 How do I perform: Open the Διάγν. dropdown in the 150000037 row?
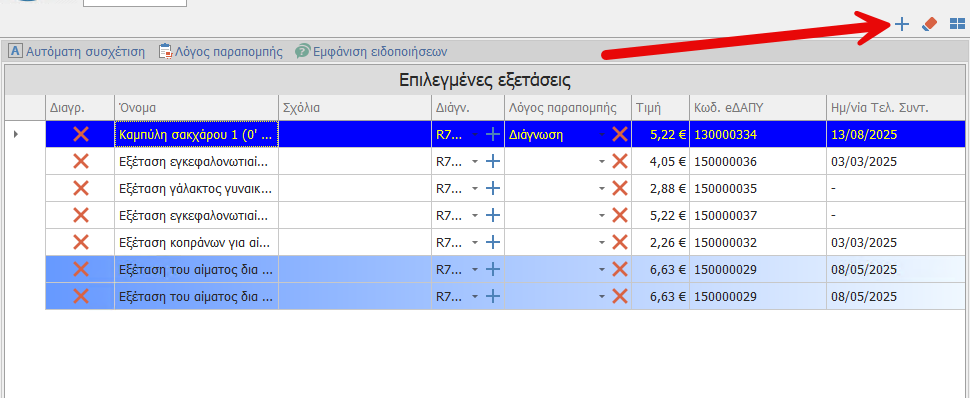474,216
